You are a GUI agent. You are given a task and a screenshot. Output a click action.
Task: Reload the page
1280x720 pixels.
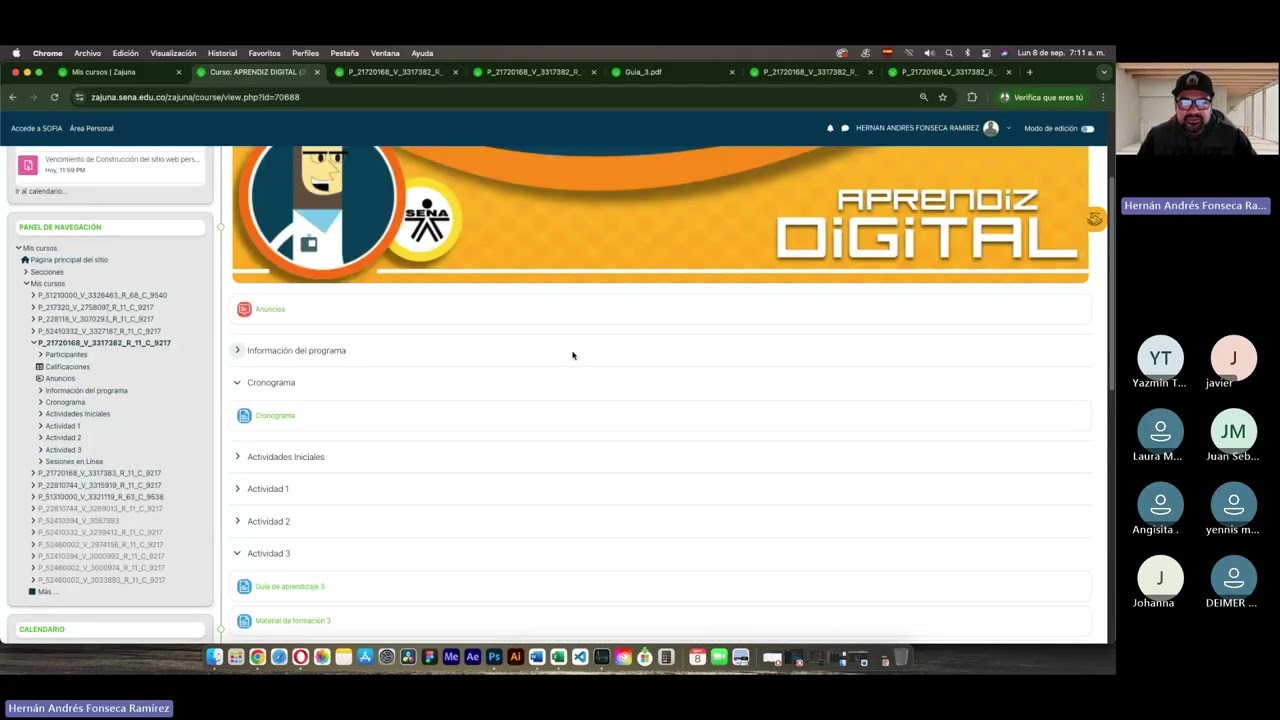(54, 97)
